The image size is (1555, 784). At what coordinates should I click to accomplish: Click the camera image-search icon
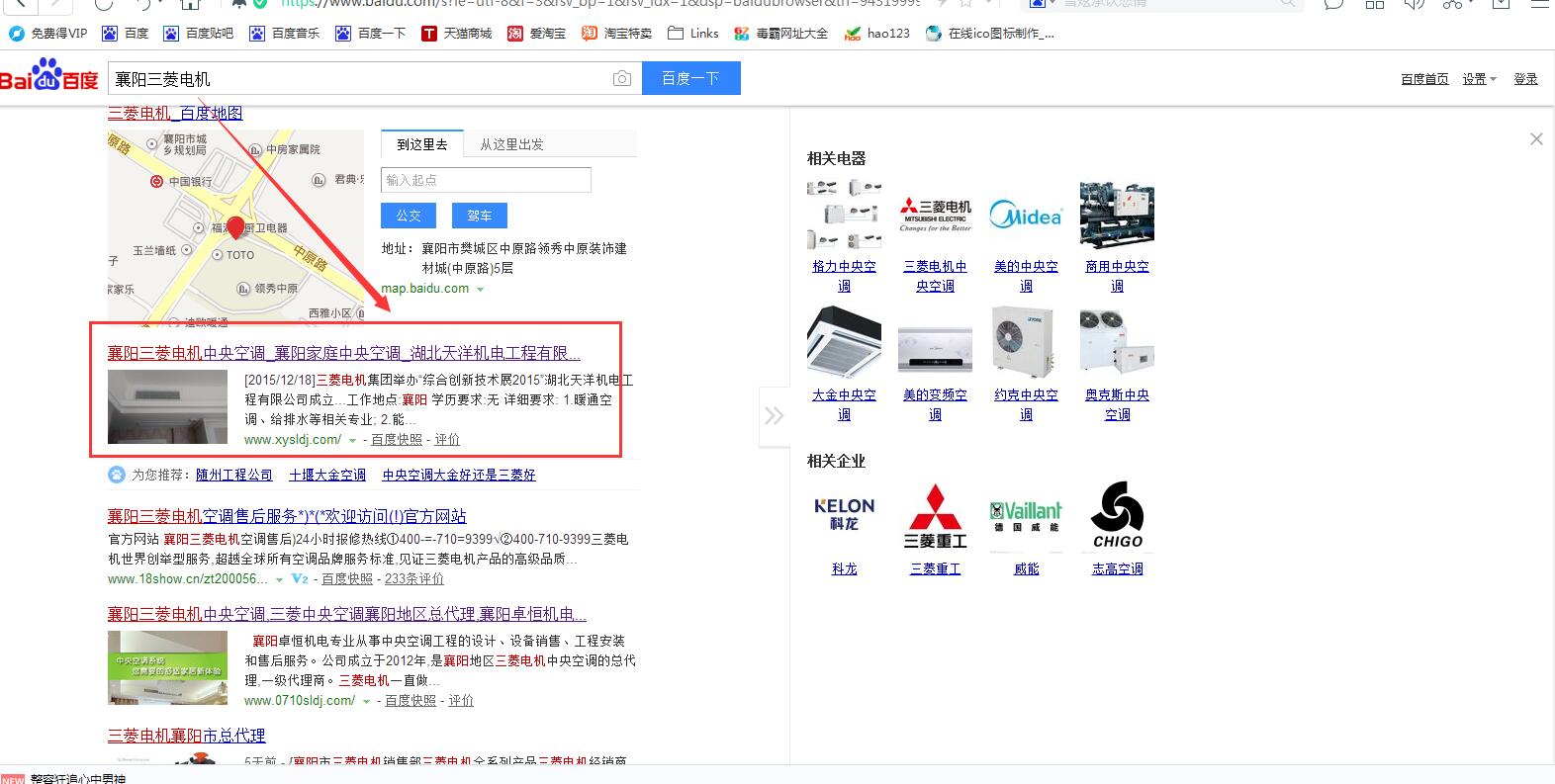click(x=622, y=78)
